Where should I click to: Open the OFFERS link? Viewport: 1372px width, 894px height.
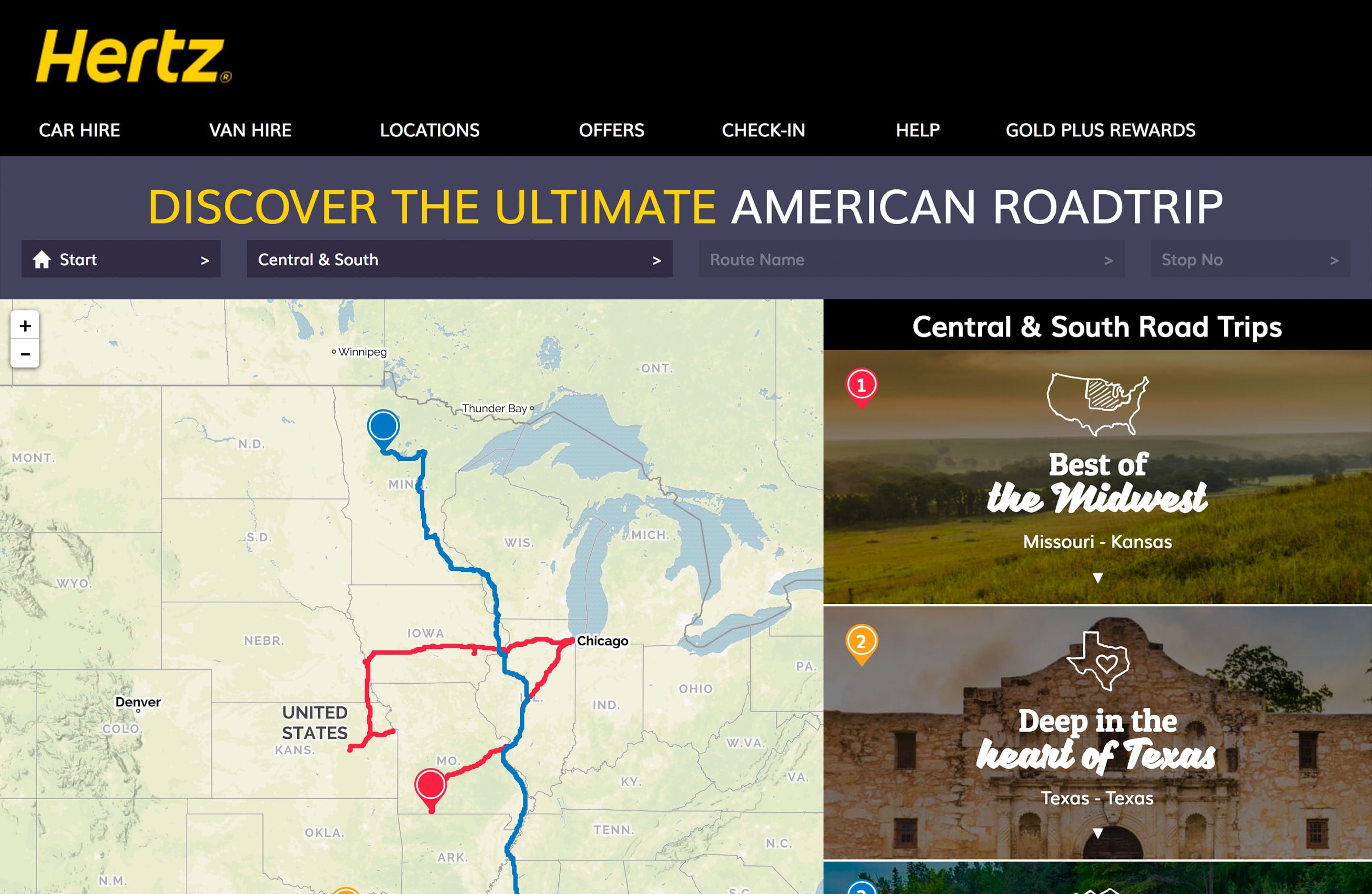tap(611, 131)
